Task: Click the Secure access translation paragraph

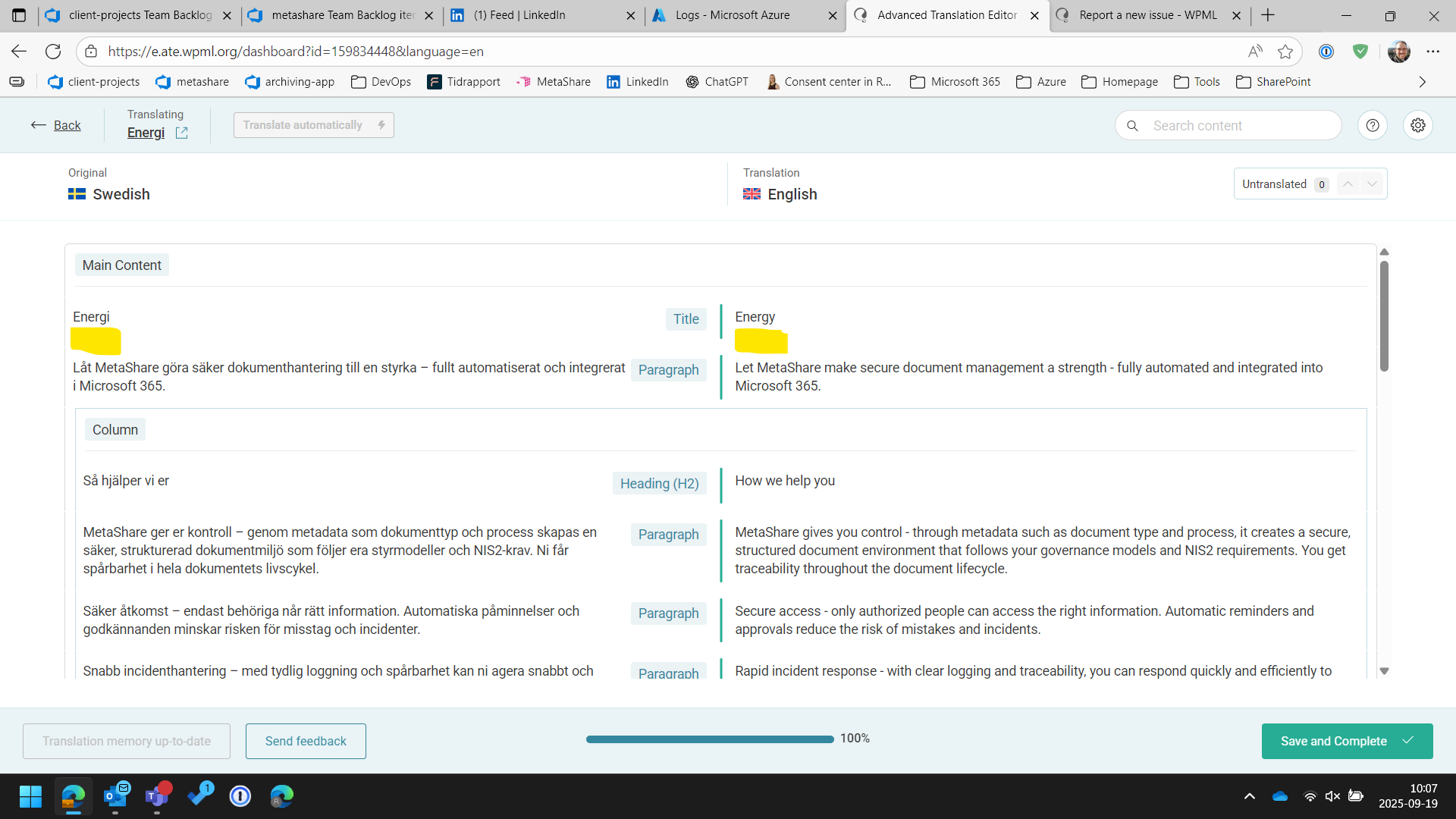Action: (x=1024, y=620)
